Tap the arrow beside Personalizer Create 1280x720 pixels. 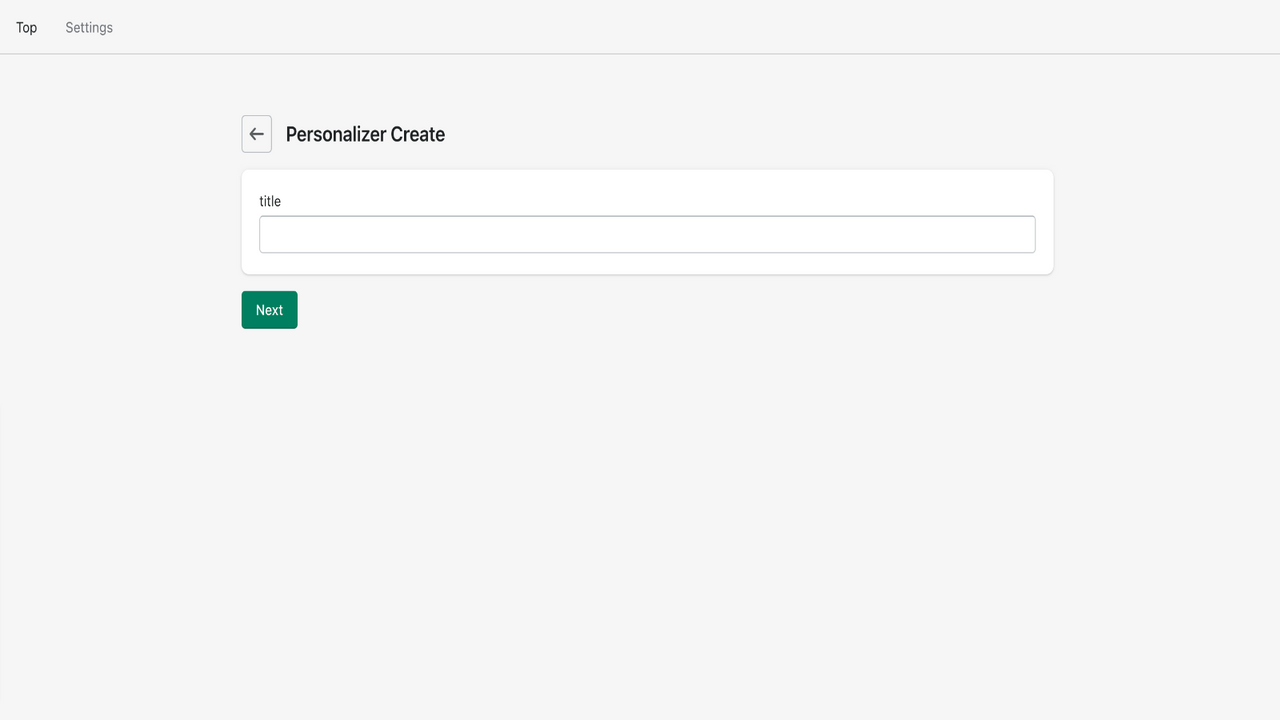tap(256, 133)
